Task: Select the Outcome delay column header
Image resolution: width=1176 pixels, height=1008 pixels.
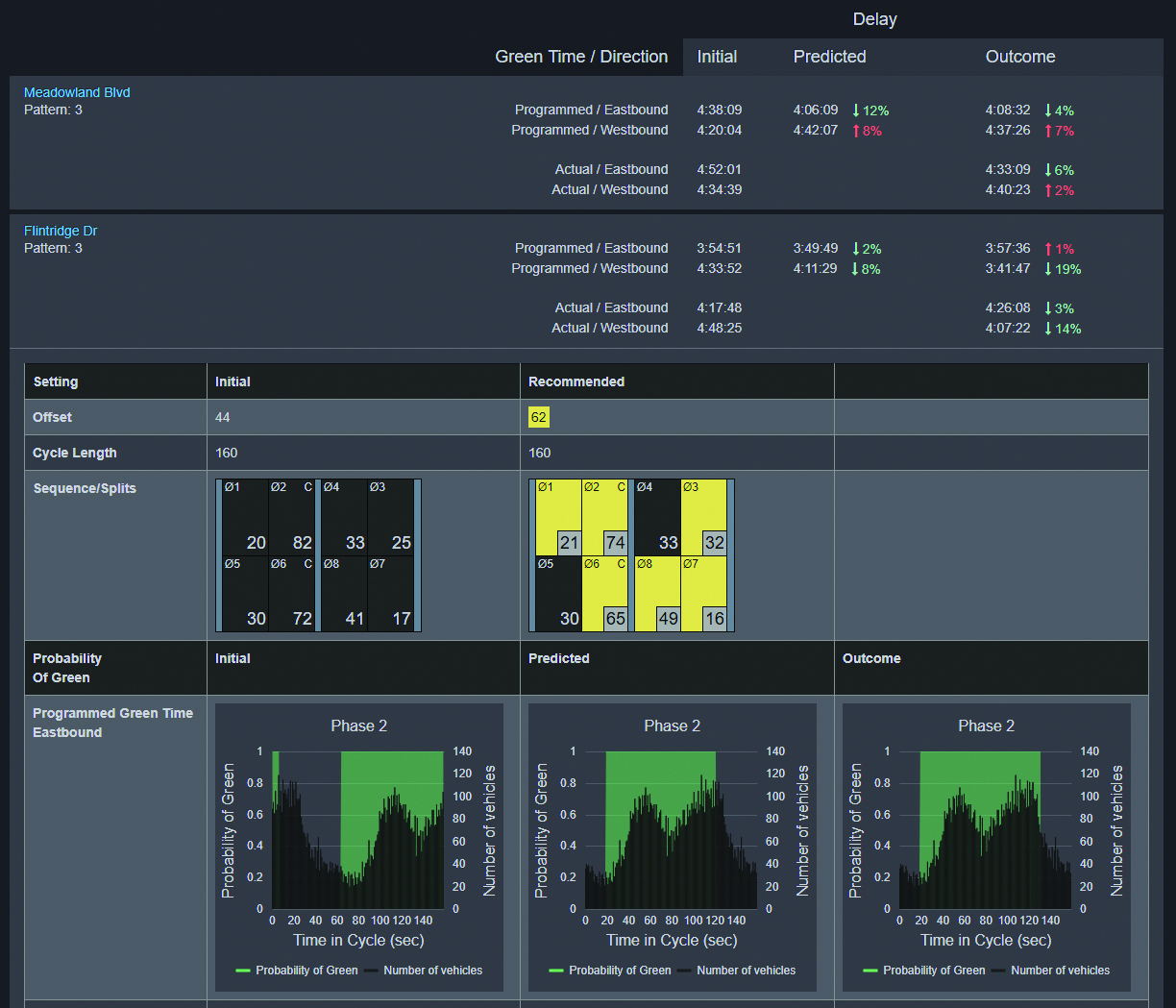Action: coord(1019,57)
